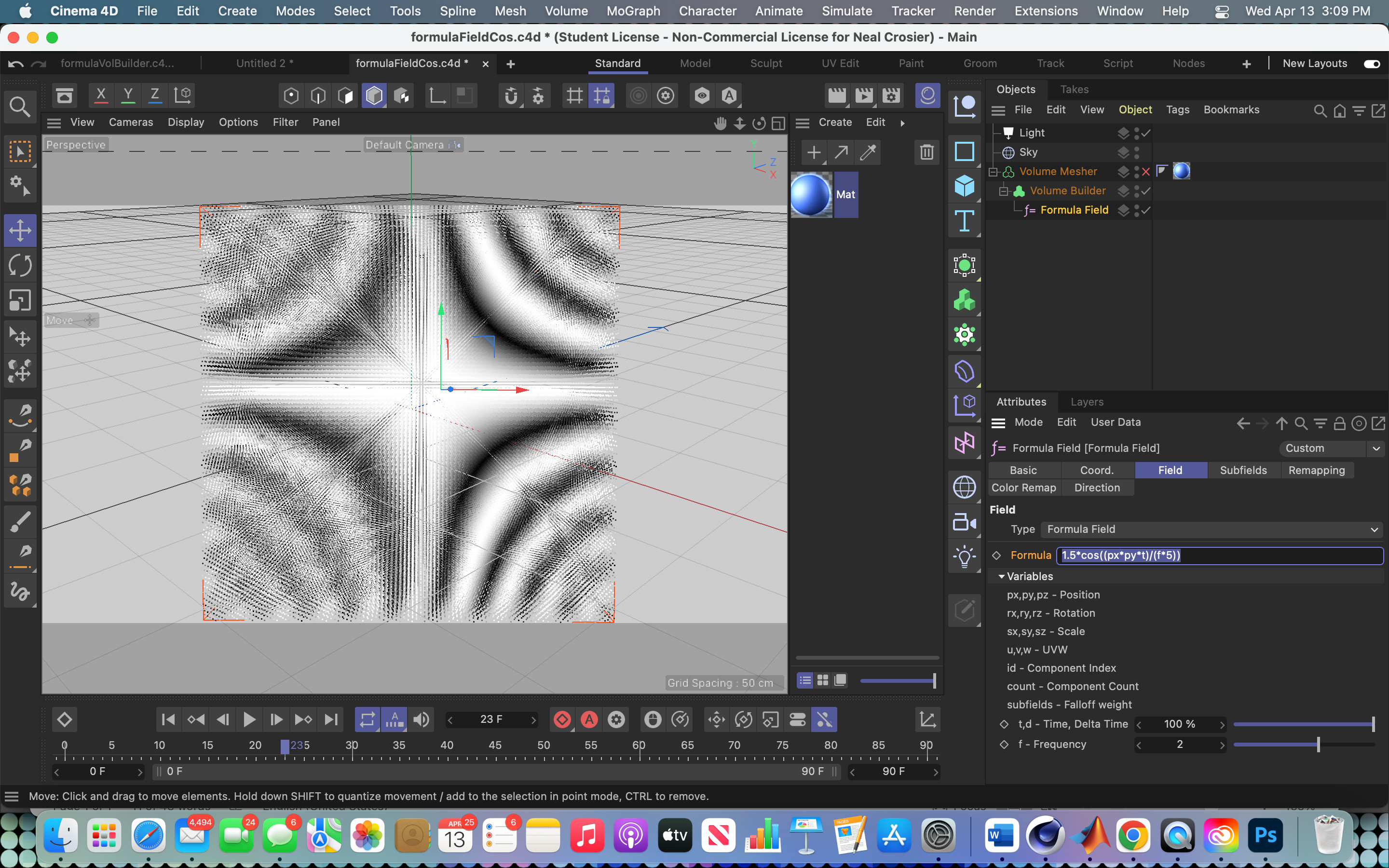Open the MoGraph menu
The height and width of the screenshot is (868, 1389).
pos(632,11)
